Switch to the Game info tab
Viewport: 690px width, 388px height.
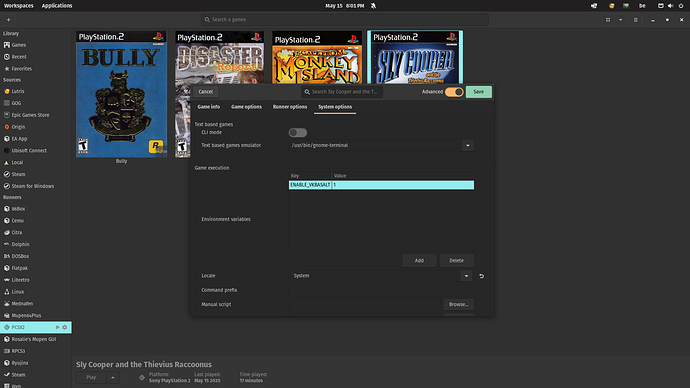(209, 107)
